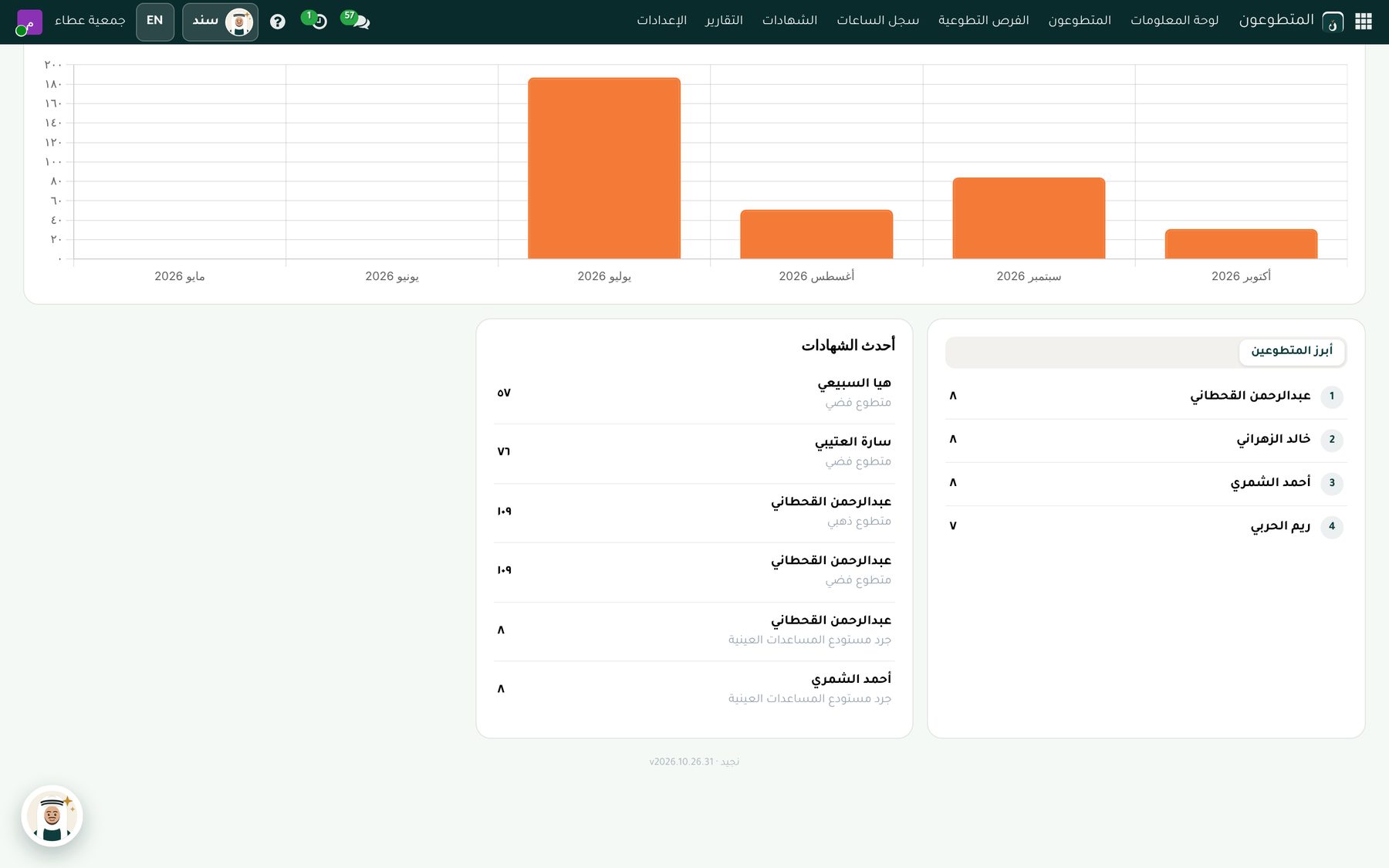Viewport: 1389px width, 868px height.
Task: Open top volunteer عبدالرحمن القحطاني row
Action: pos(1146,397)
